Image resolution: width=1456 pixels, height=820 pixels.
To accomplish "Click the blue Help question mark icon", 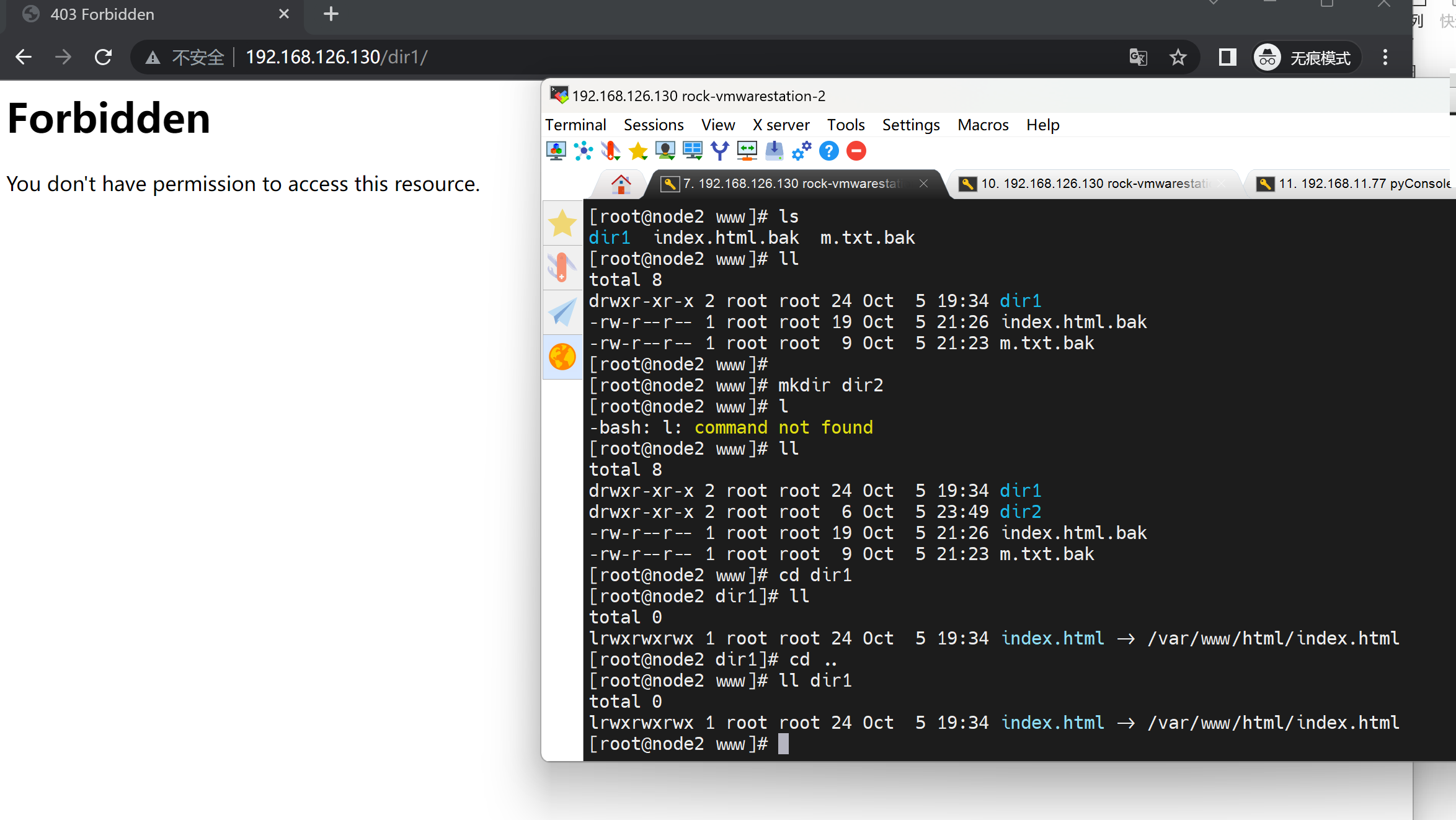I will pos(829,151).
